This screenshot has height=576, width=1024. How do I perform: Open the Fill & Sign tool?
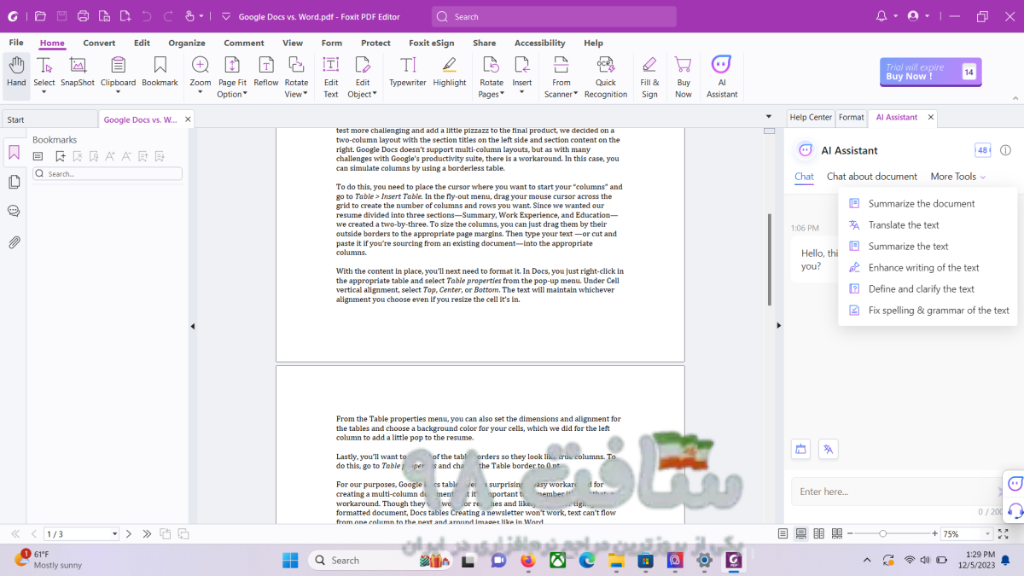coord(649,76)
